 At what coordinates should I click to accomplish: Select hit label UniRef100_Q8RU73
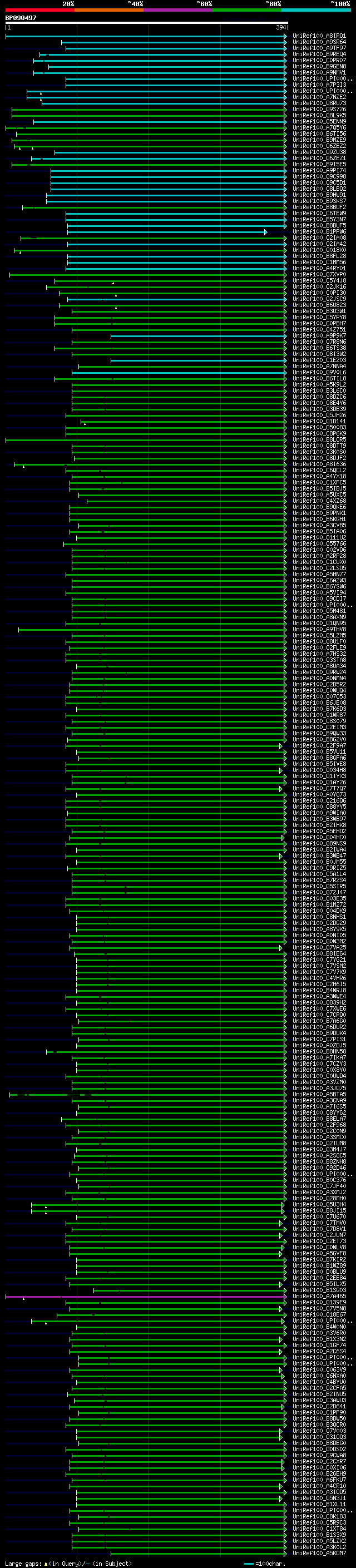click(x=319, y=103)
